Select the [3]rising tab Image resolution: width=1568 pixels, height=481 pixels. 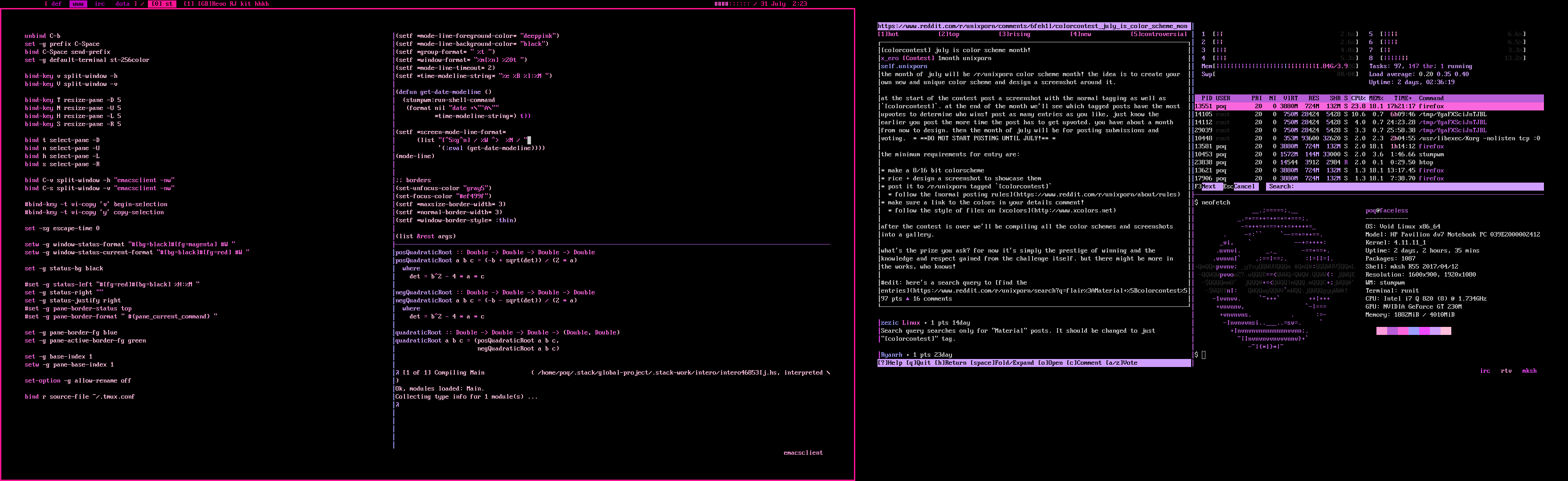(x=1014, y=35)
